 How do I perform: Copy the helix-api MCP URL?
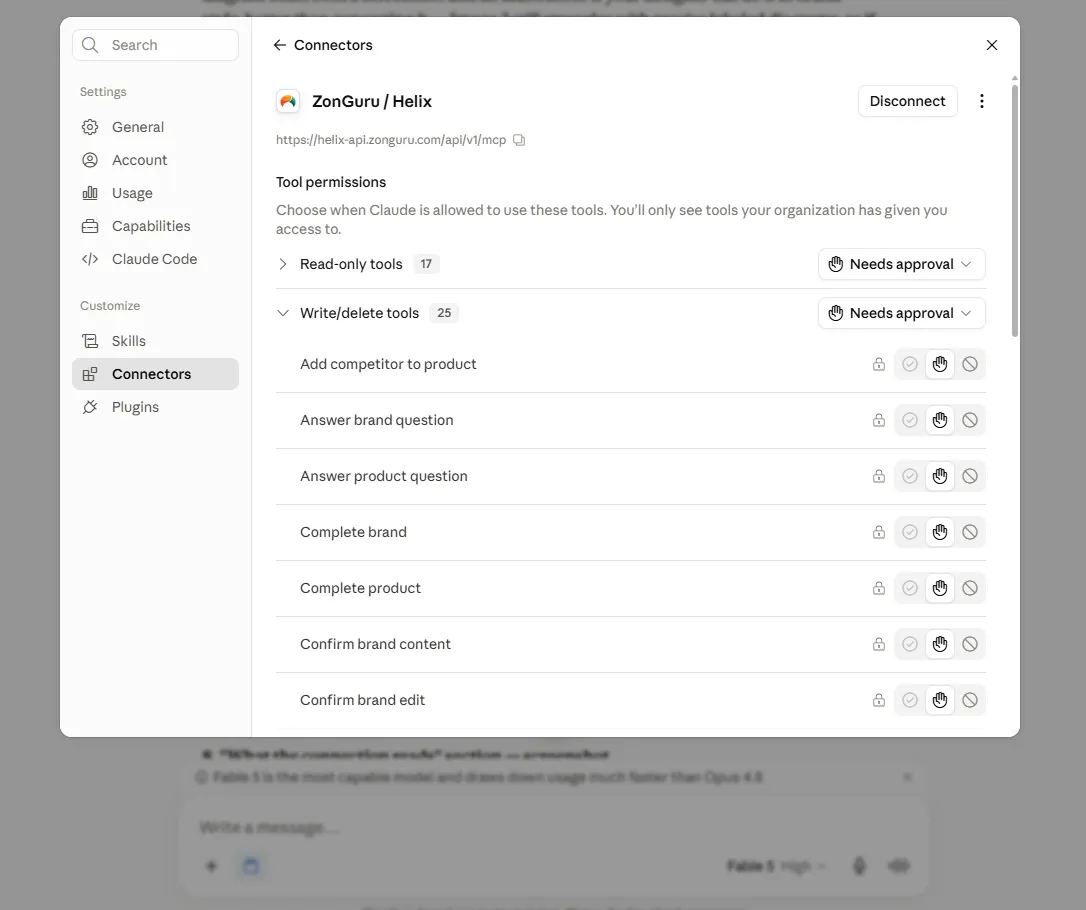pyautogui.click(x=519, y=140)
